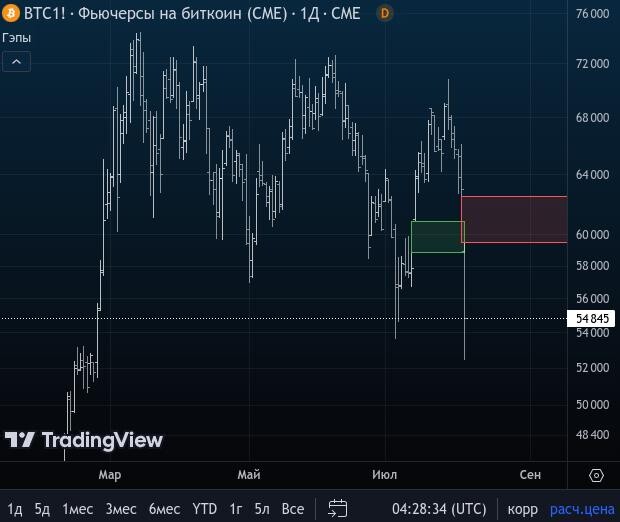Open the TradingView logo link
Viewport: 620px width, 522px height.
[x=84, y=440]
